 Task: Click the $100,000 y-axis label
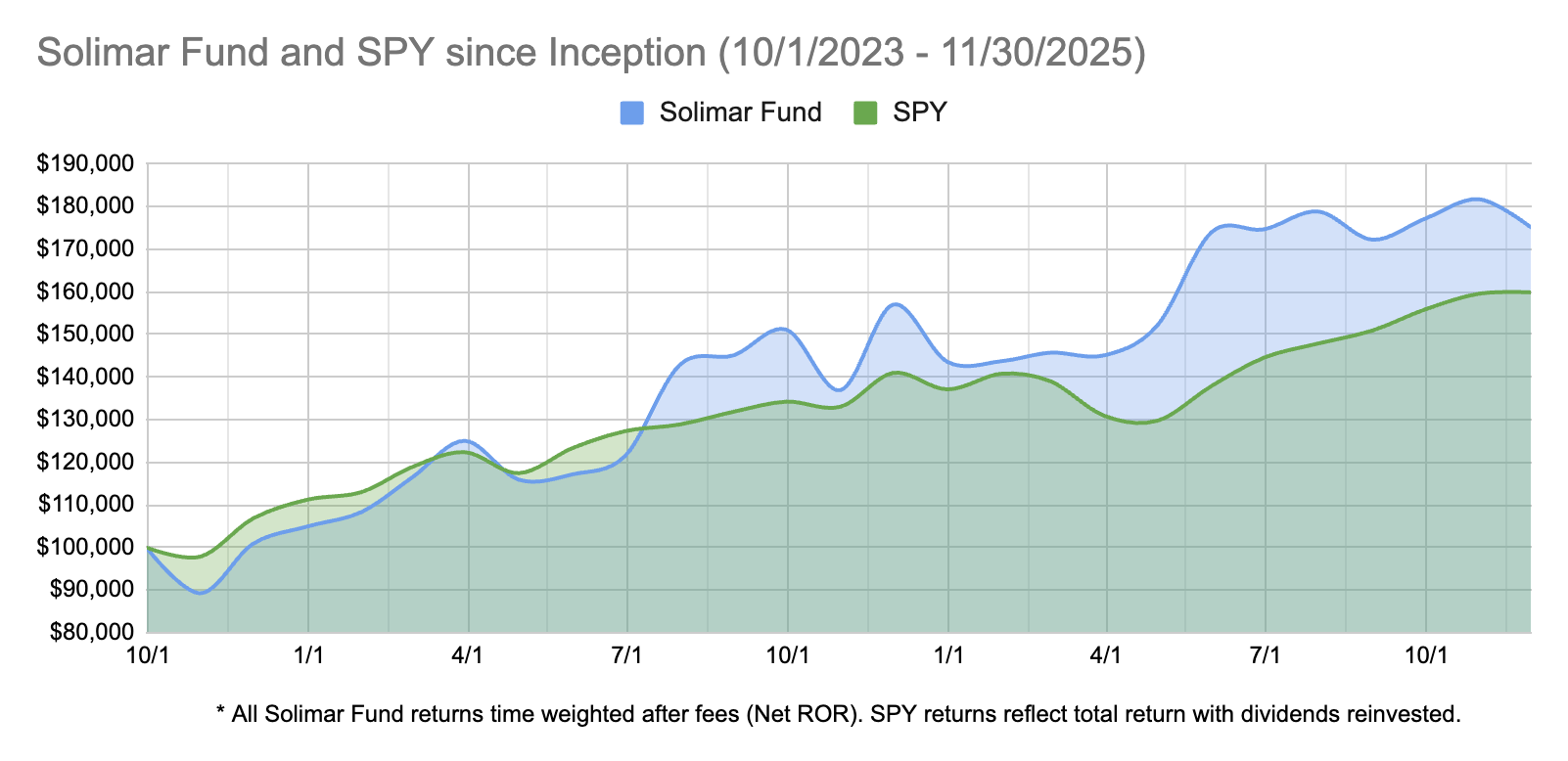86,547
